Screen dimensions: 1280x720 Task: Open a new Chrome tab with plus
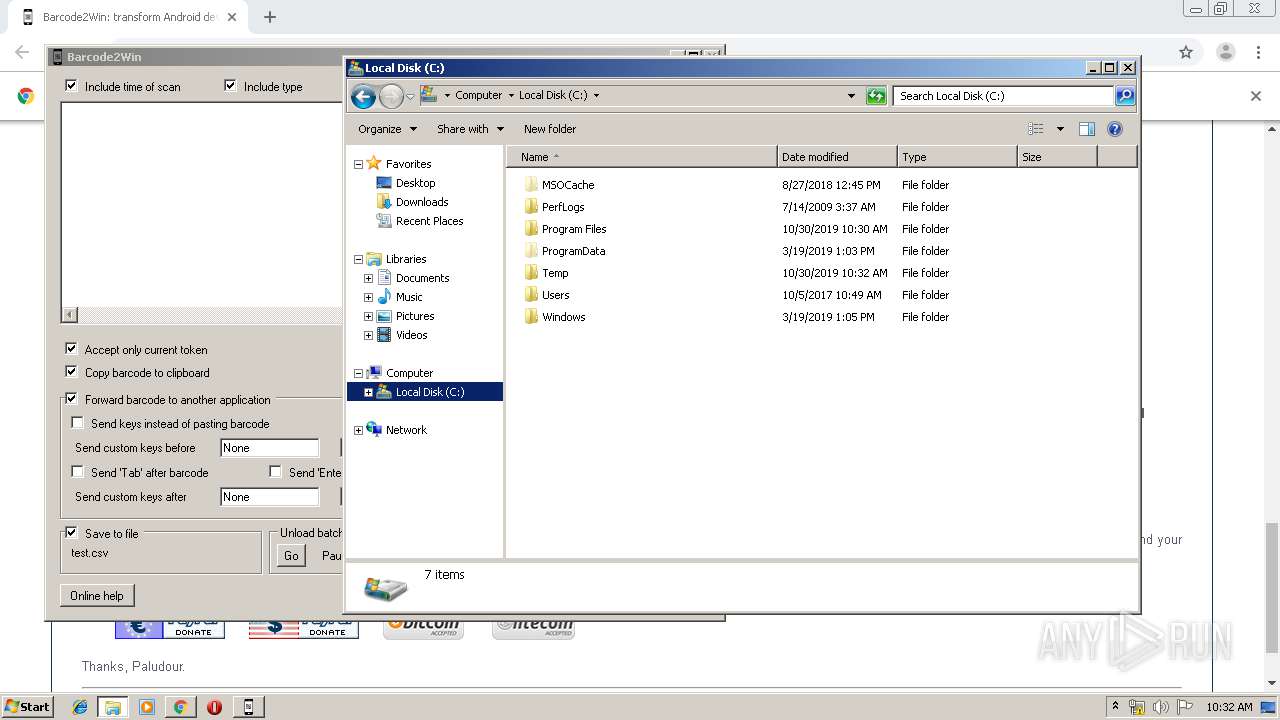coord(270,17)
